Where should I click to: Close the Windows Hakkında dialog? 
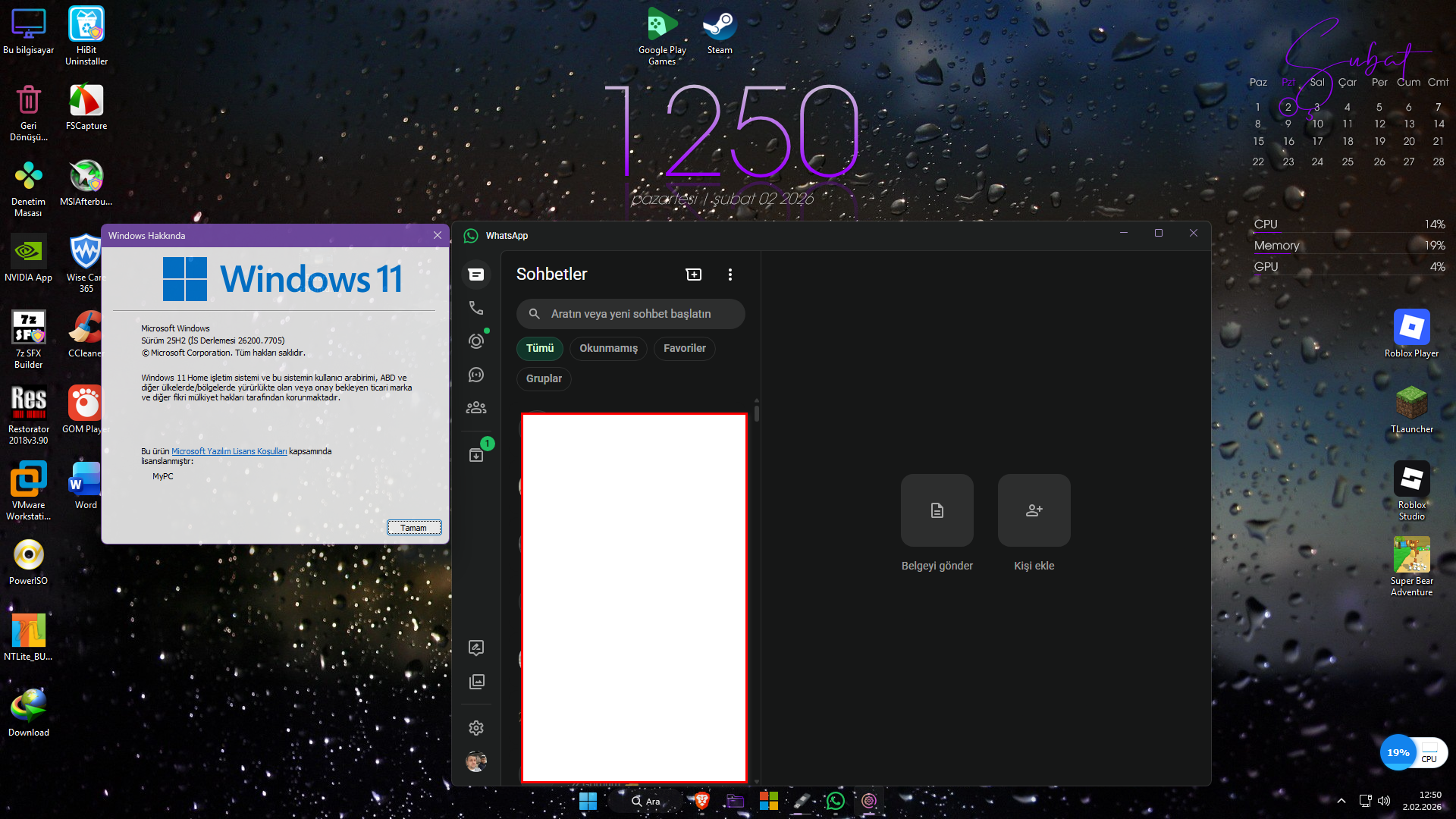(438, 235)
